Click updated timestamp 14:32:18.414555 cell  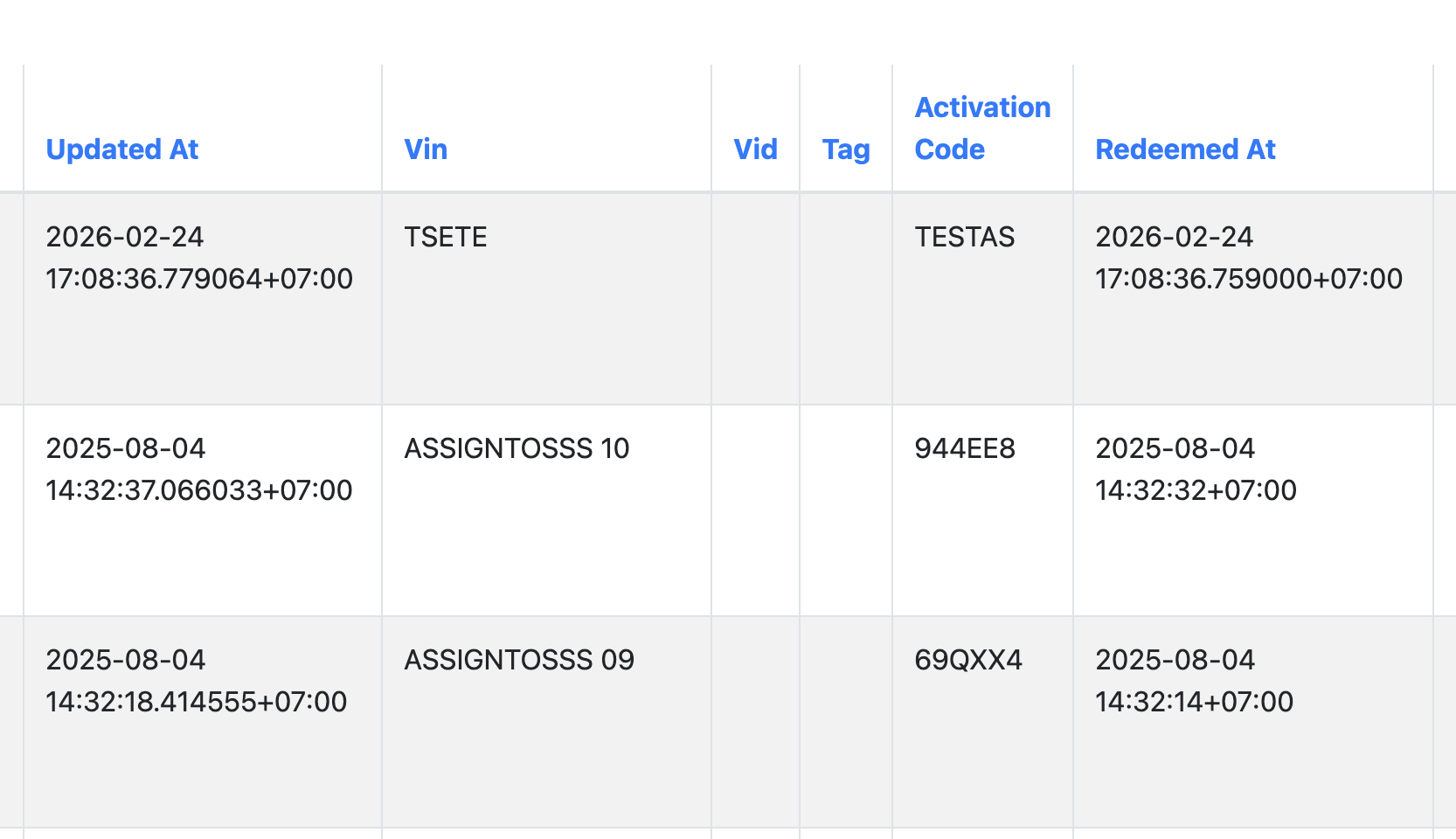coord(197,681)
